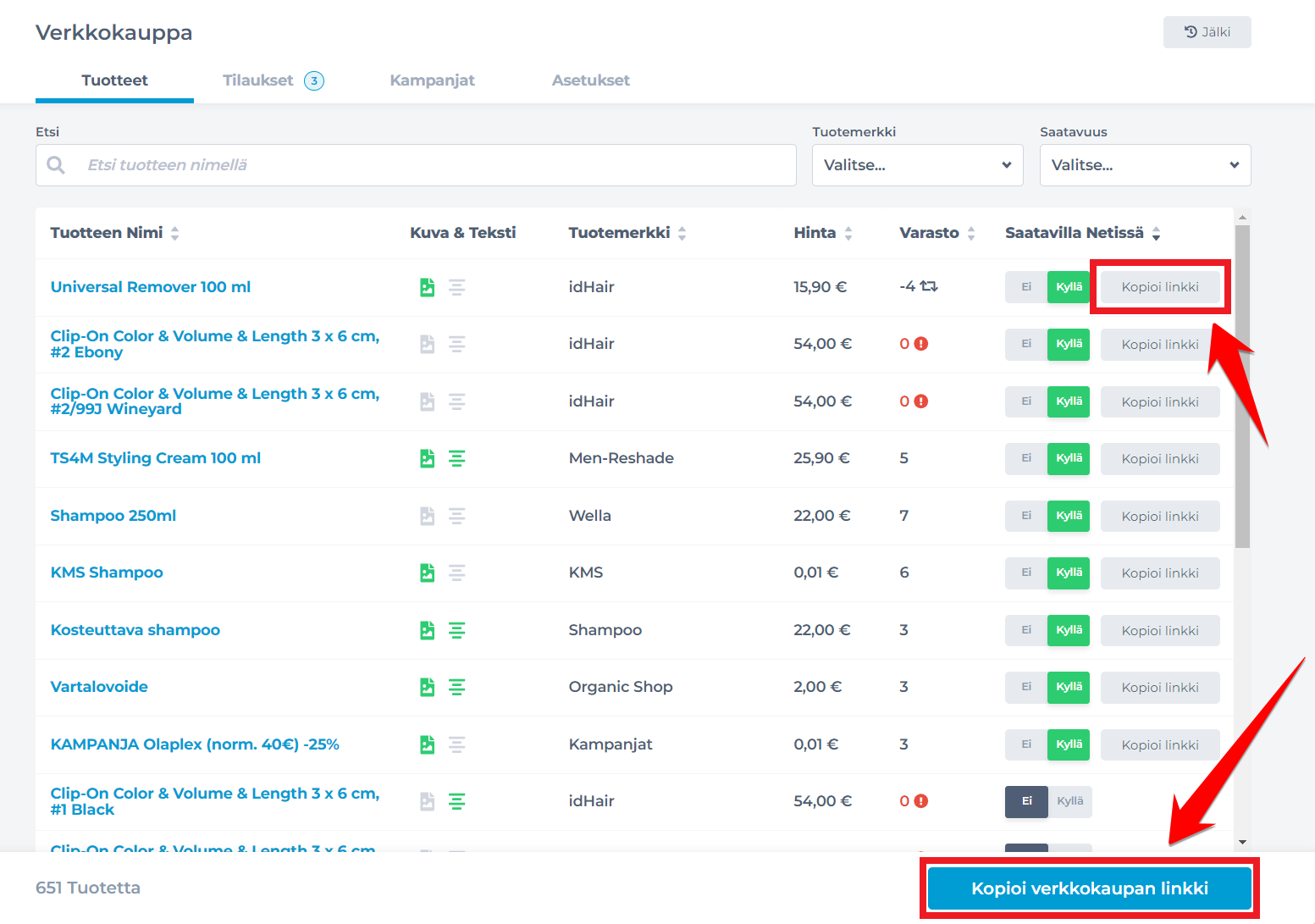Open the Tuotemerkki filter dropdown
The height and width of the screenshot is (924, 1315).
coord(918,165)
